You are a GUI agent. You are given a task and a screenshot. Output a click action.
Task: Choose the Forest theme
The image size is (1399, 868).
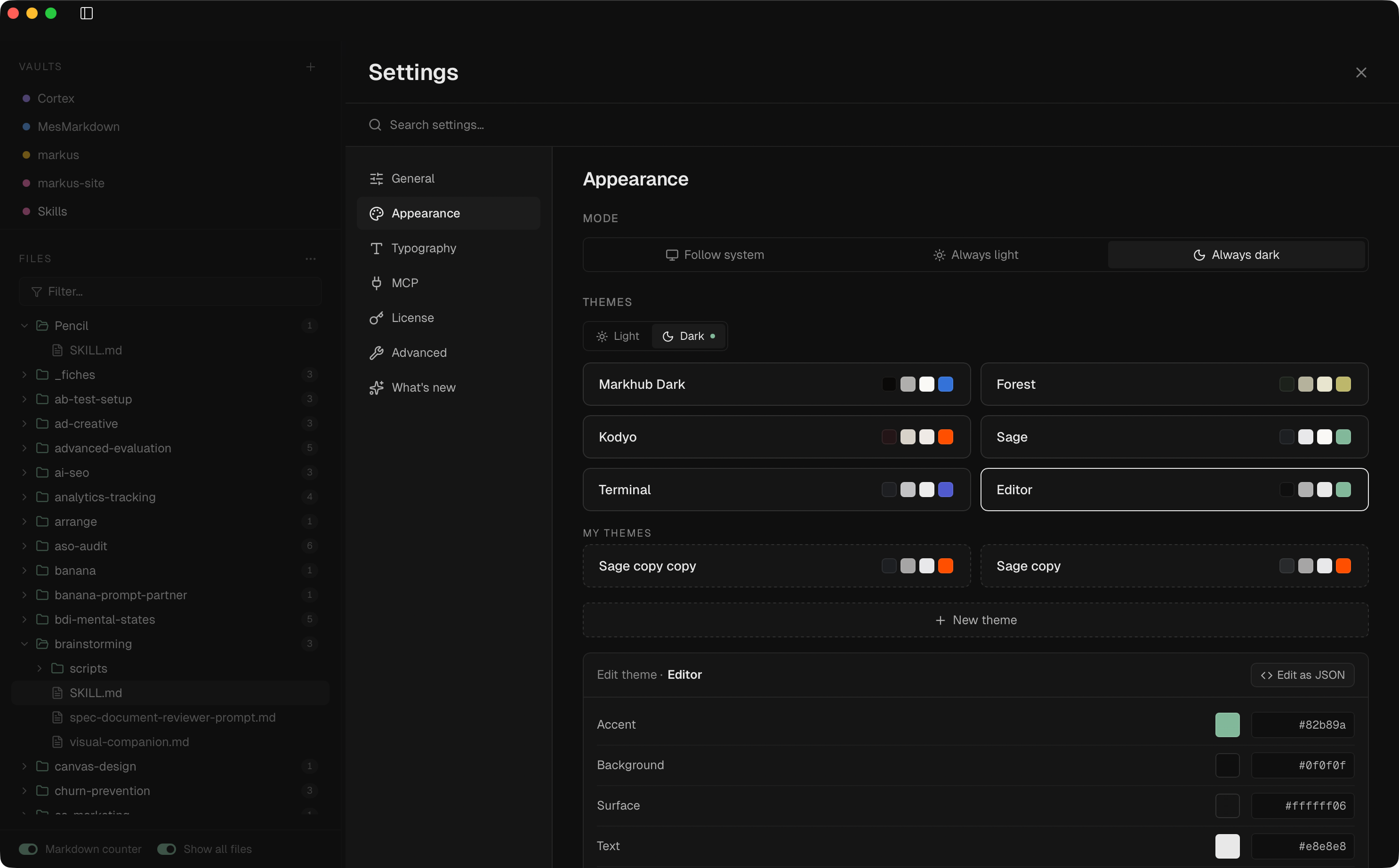1174,384
